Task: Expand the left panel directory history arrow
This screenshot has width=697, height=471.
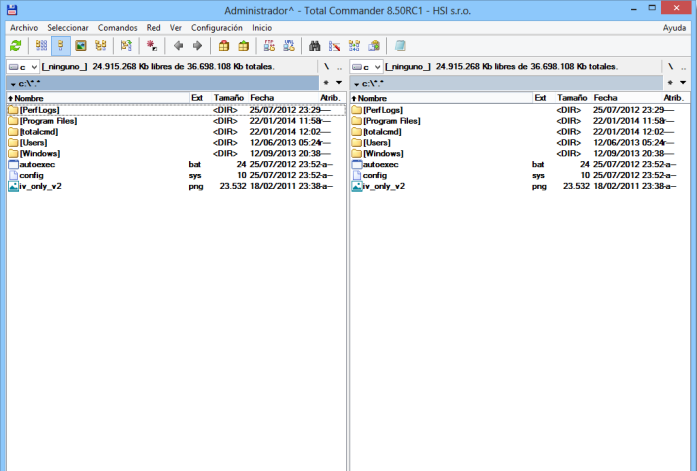Action: point(339,83)
